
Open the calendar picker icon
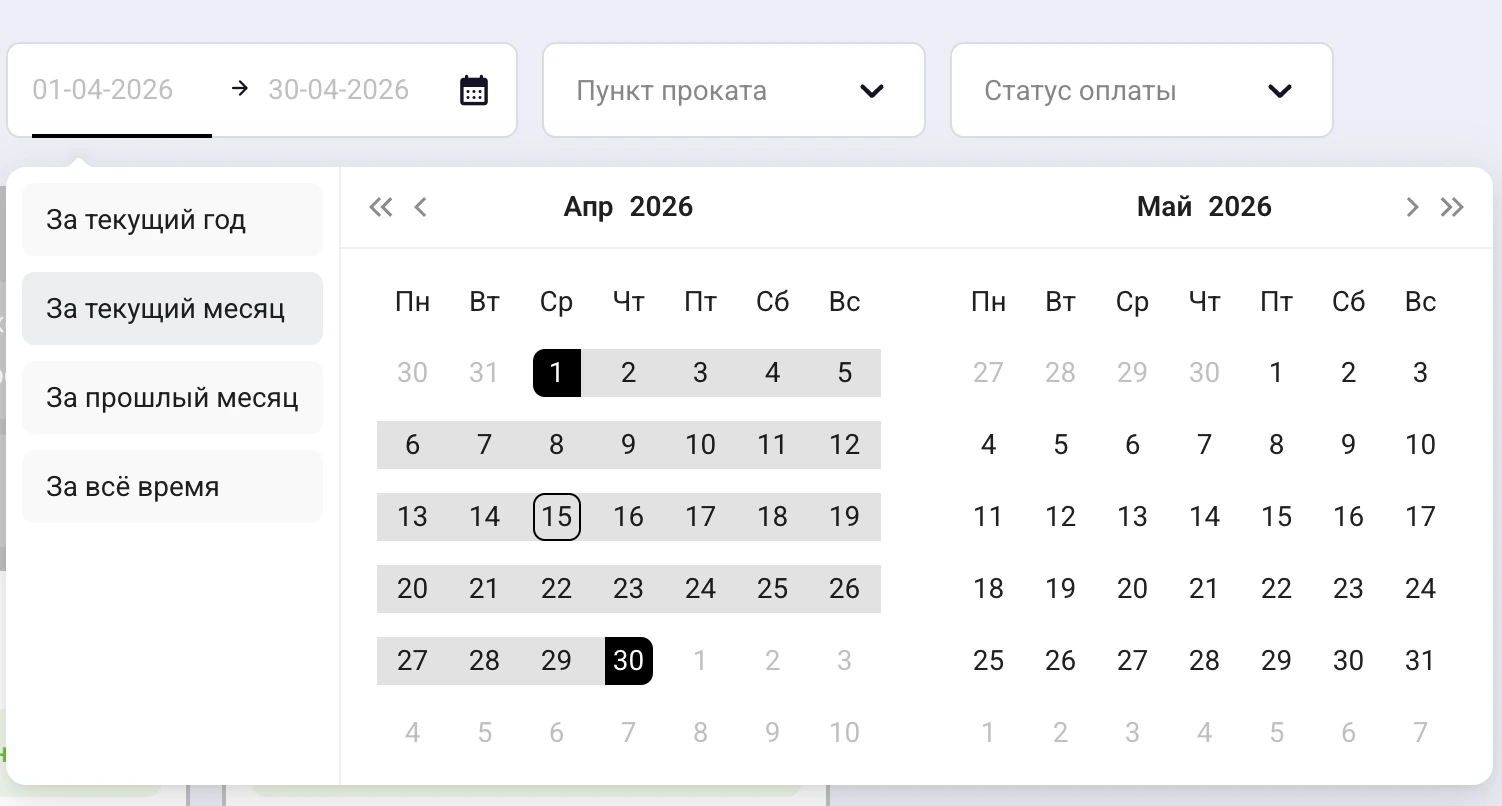tap(474, 89)
